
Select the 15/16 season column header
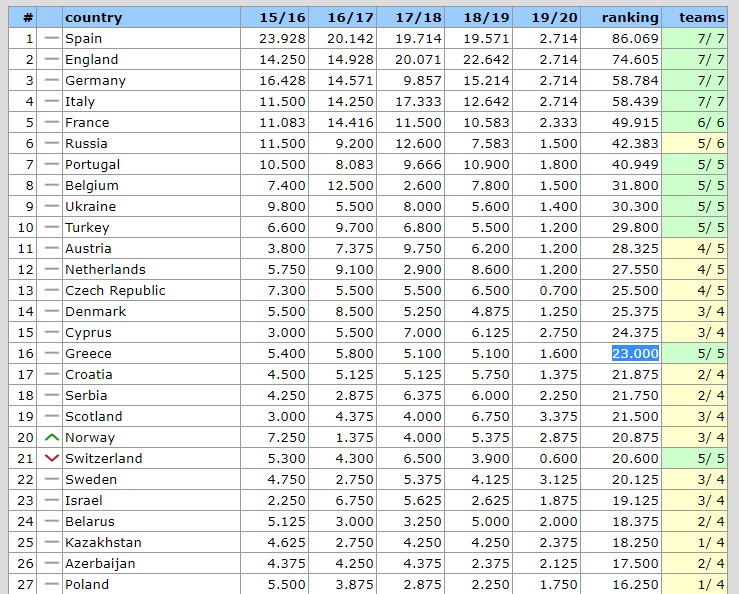pos(283,17)
